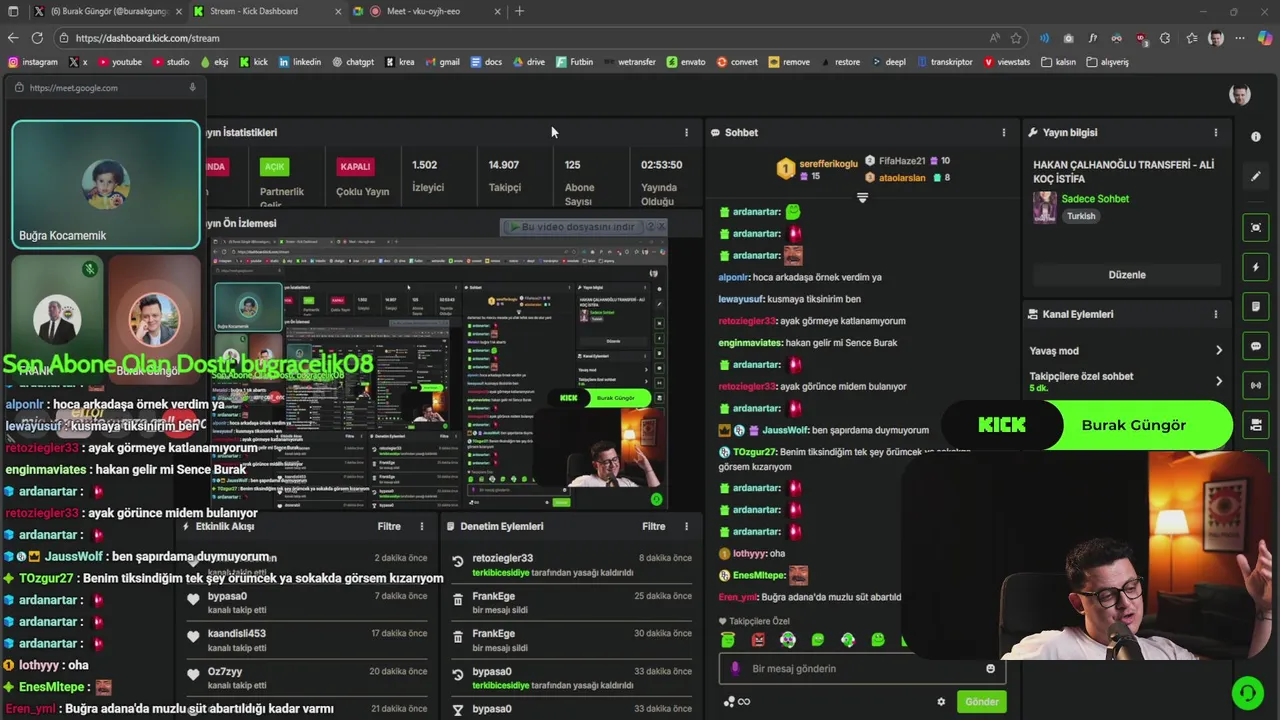
Task: Click seref​erikoglu top gifter name
Action: [x=828, y=164]
